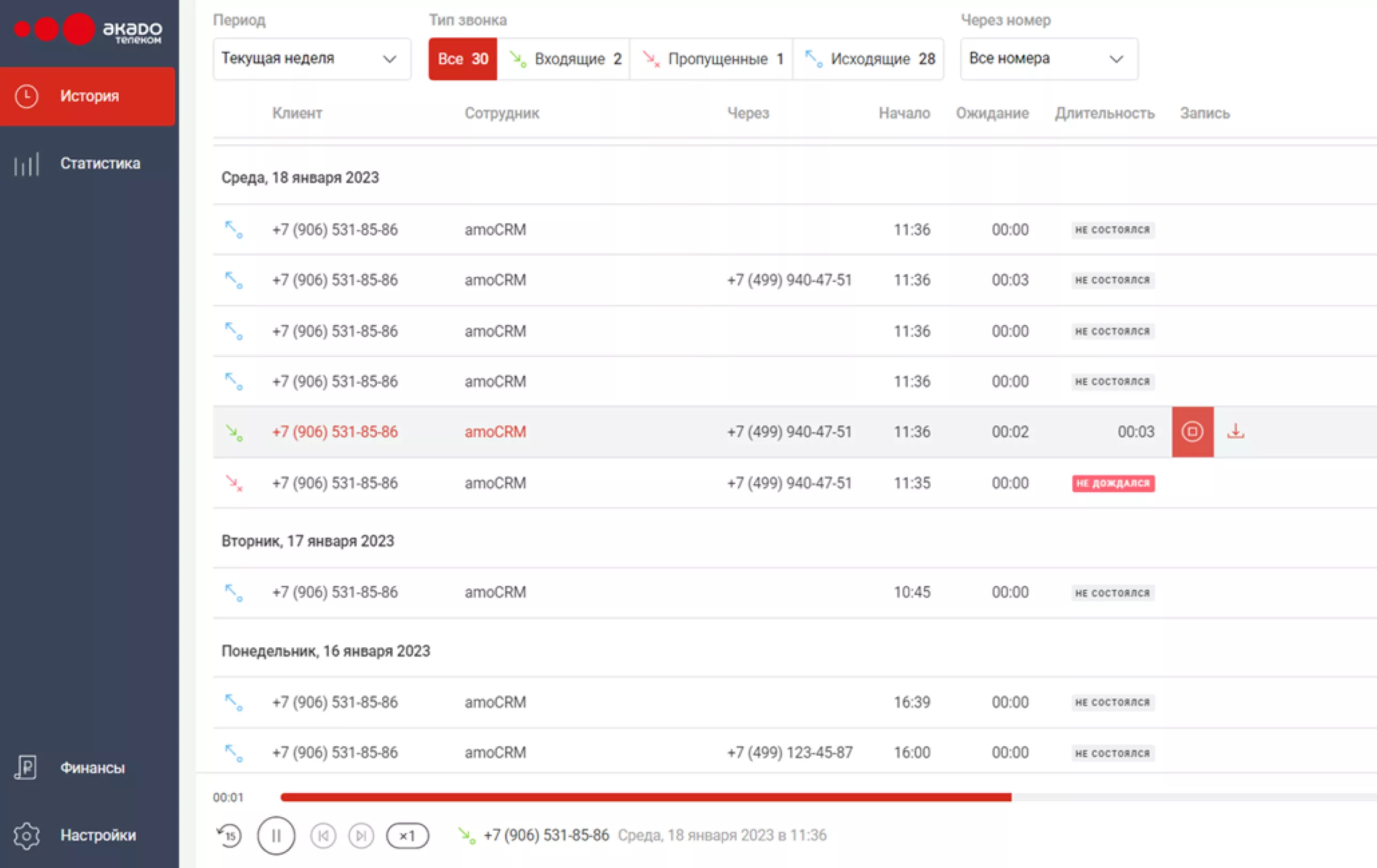Click the Начало column header
Image resolution: width=1377 pixels, height=868 pixels.
pos(904,113)
